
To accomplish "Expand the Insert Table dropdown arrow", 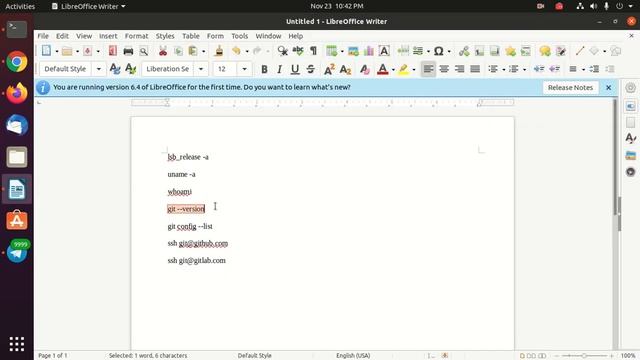I will (342, 51).
